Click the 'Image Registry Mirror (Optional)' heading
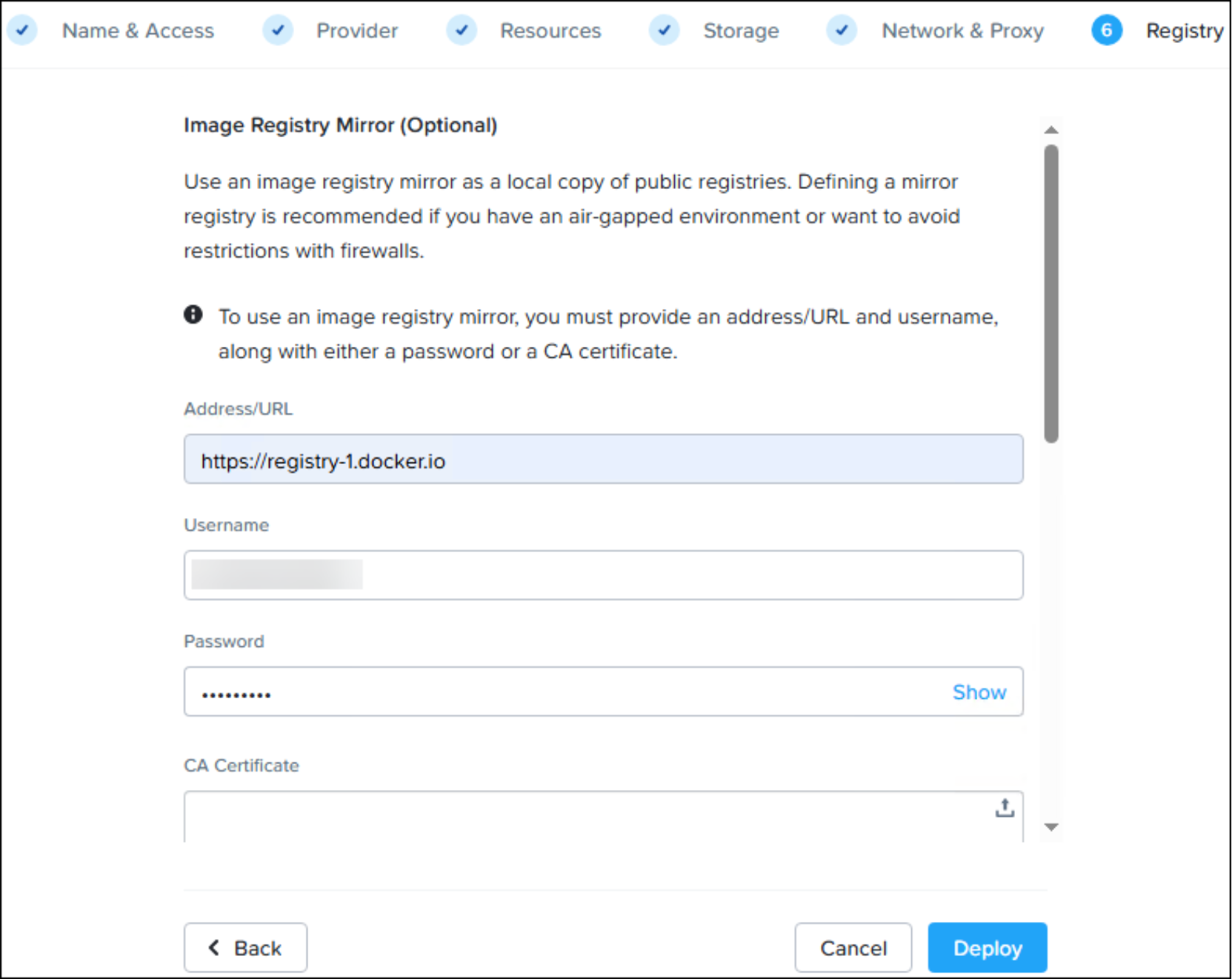 tap(341, 125)
